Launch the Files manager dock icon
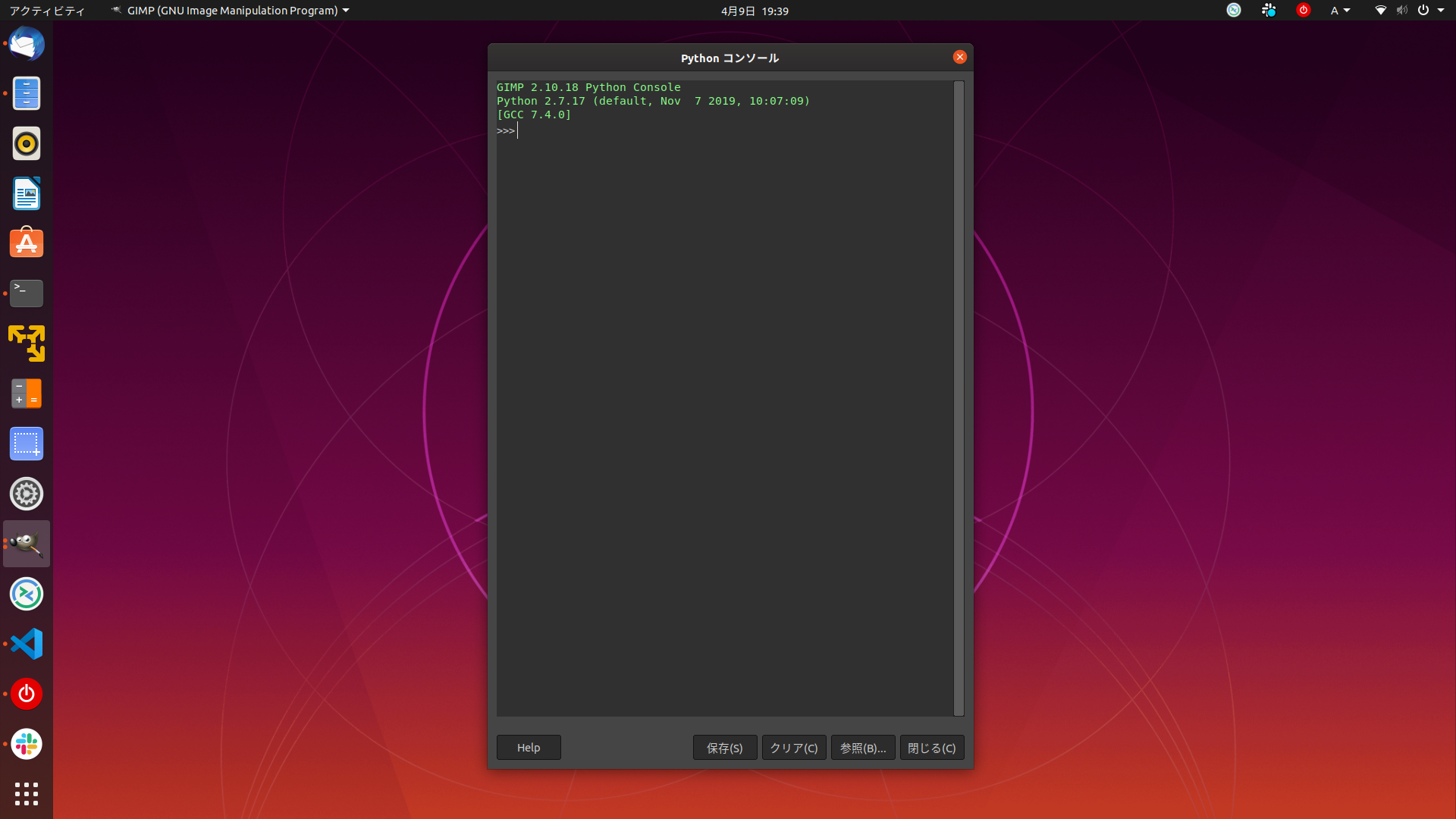The width and height of the screenshot is (1456, 819). pyautogui.click(x=27, y=93)
